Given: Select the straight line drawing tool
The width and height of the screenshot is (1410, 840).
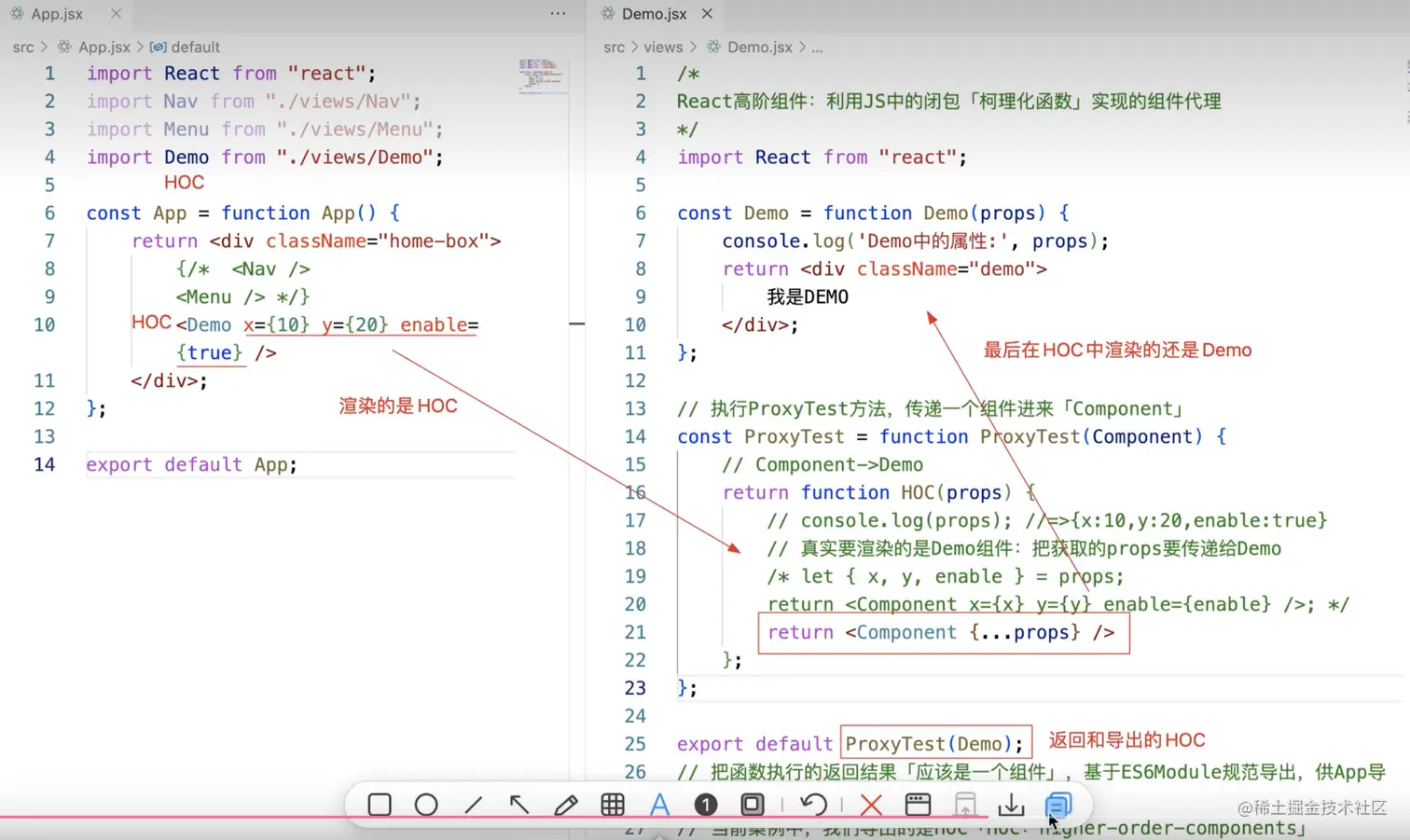Looking at the screenshot, I should [474, 805].
